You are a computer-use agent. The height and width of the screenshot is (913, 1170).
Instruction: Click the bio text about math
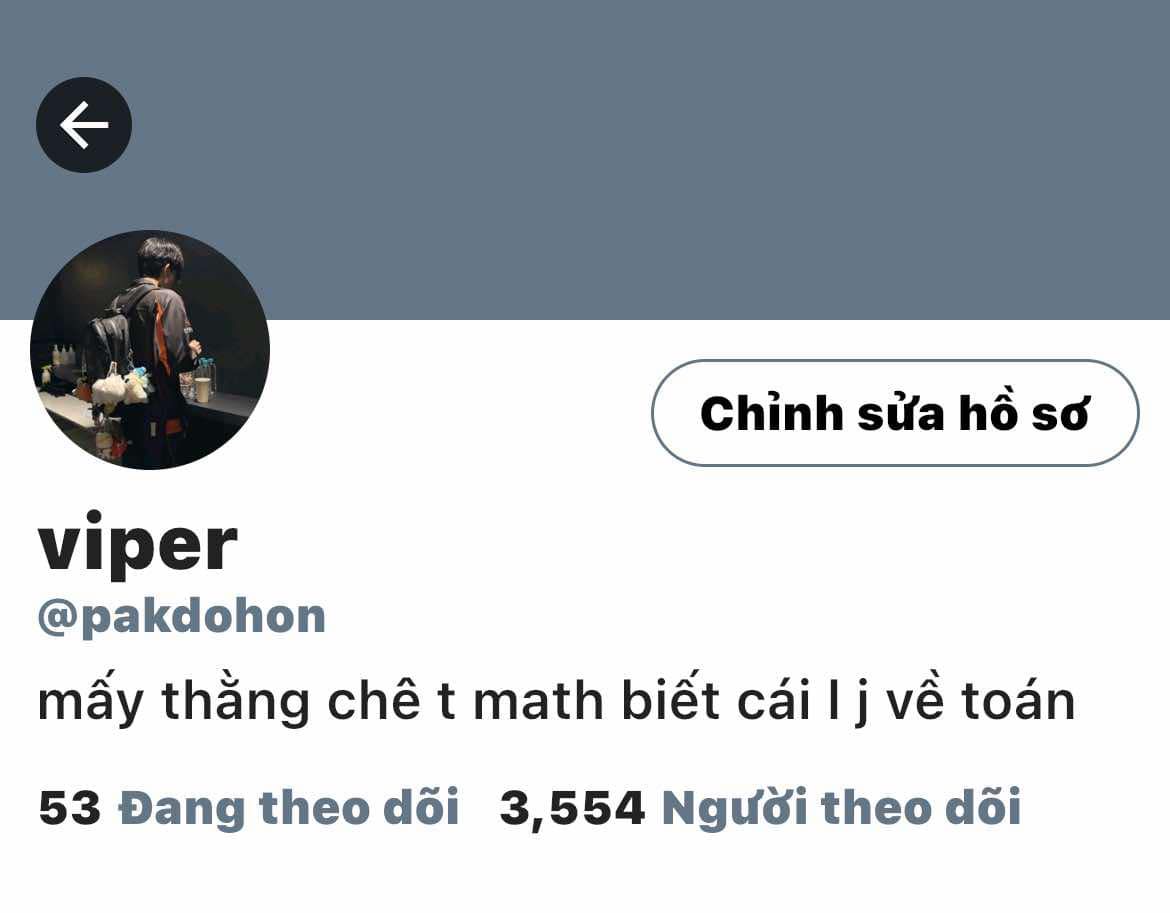coord(557,700)
